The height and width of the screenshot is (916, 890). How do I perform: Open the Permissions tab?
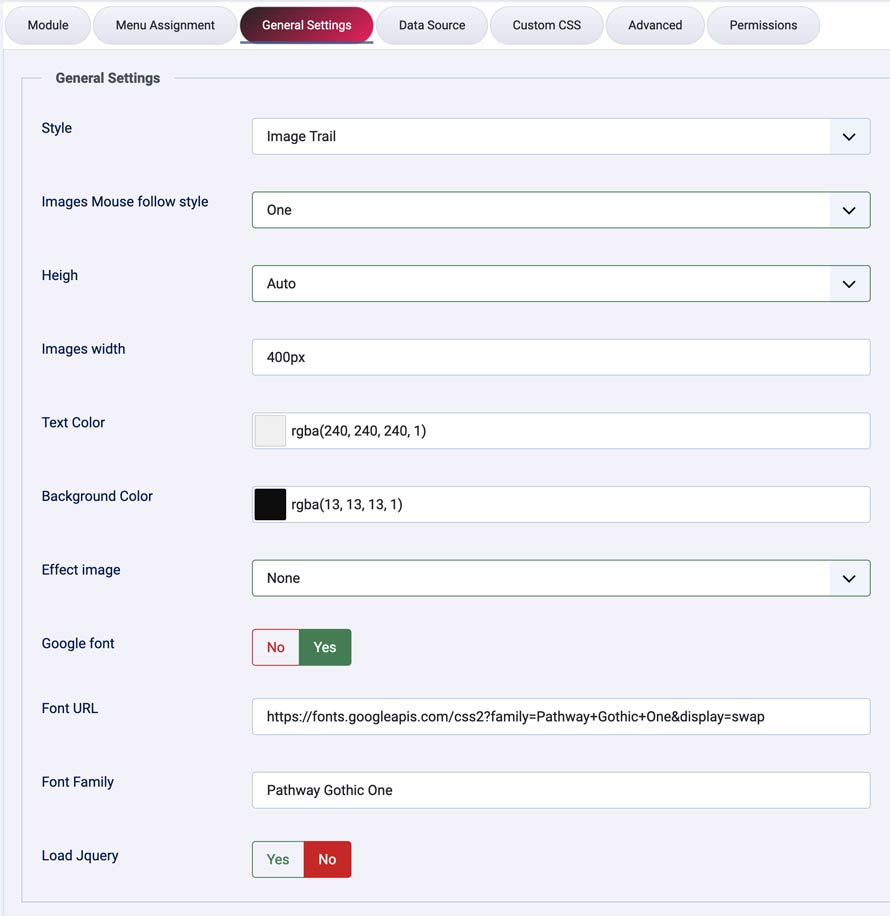[x=763, y=26]
